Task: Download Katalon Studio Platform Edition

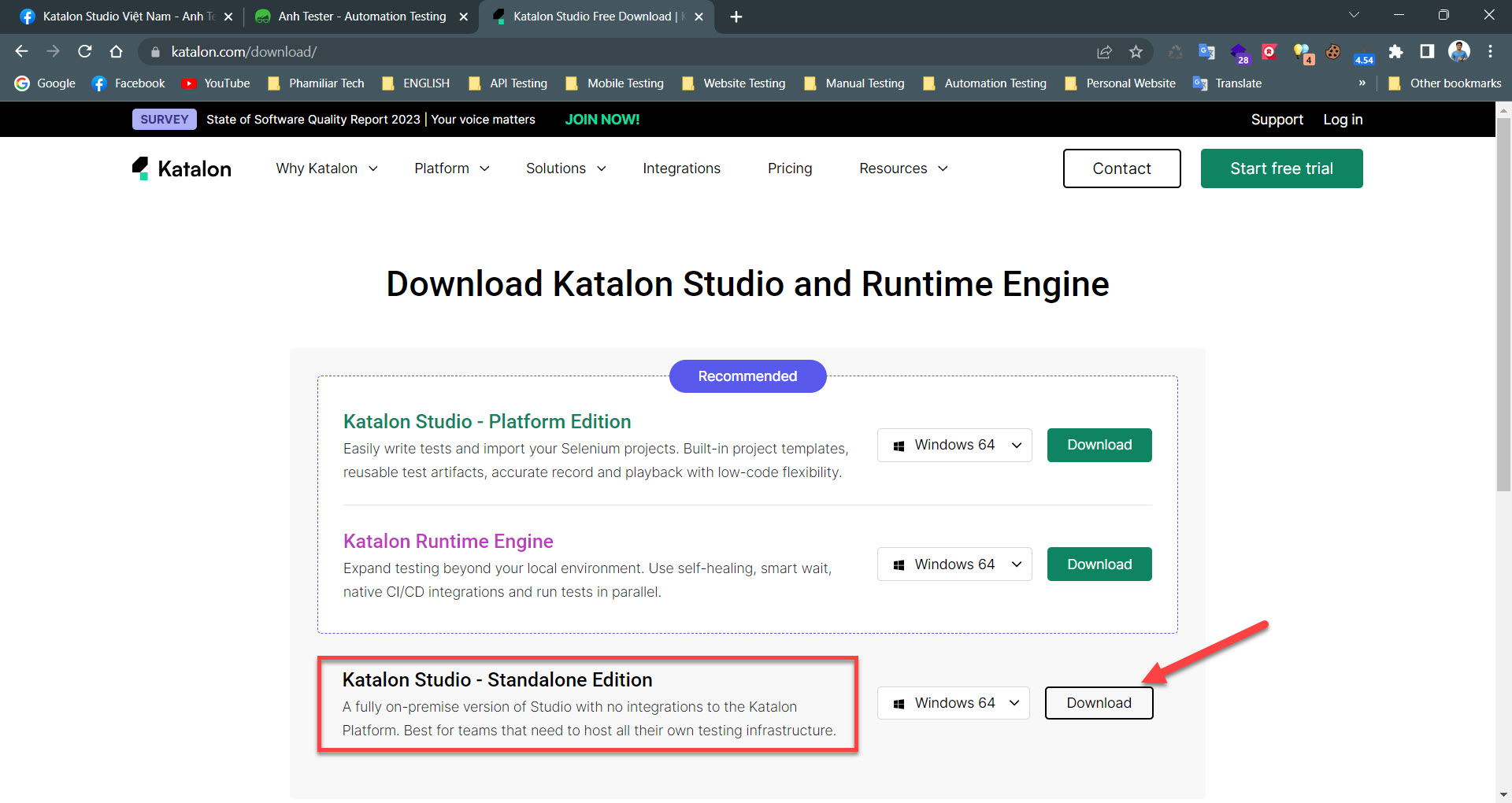Action: (x=1099, y=445)
